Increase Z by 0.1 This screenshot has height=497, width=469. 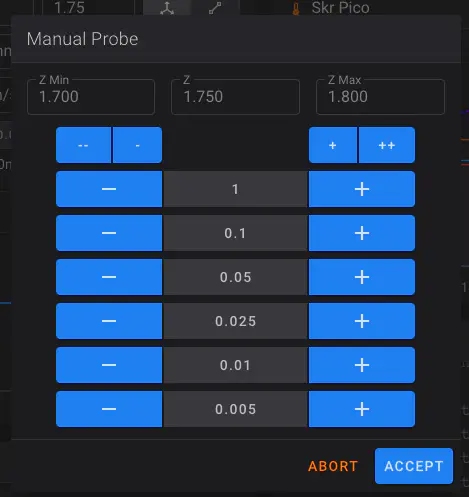[x=362, y=233]
